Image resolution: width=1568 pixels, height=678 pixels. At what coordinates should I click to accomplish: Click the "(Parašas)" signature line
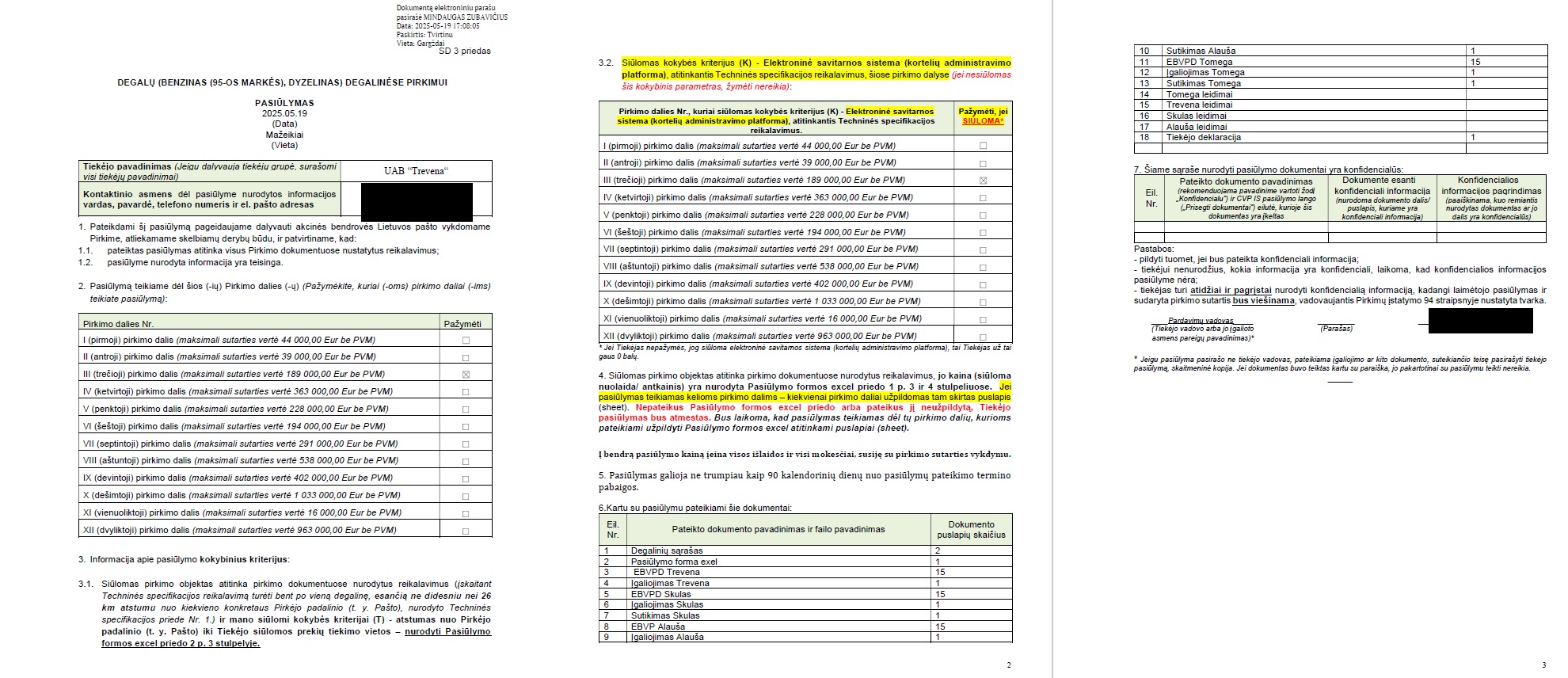[x=1336, y=328]
